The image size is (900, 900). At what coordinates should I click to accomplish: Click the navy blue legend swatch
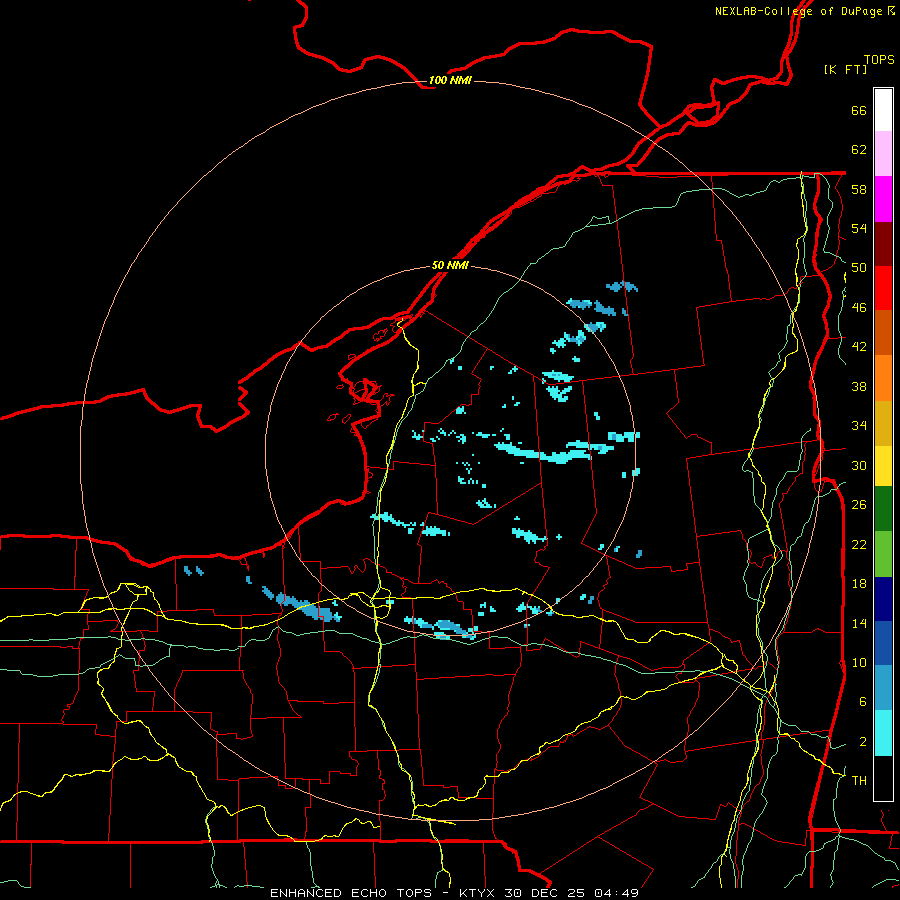coord(883,599)
